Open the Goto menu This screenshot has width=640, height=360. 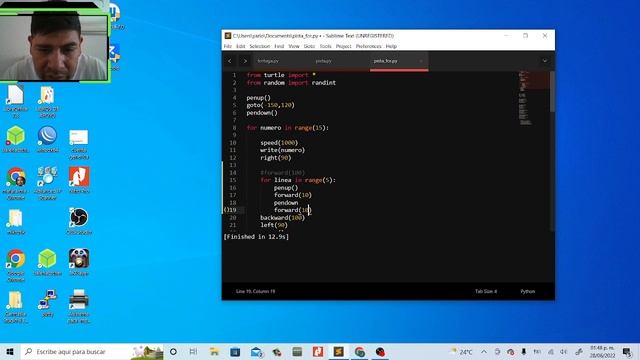coord(309,47)
